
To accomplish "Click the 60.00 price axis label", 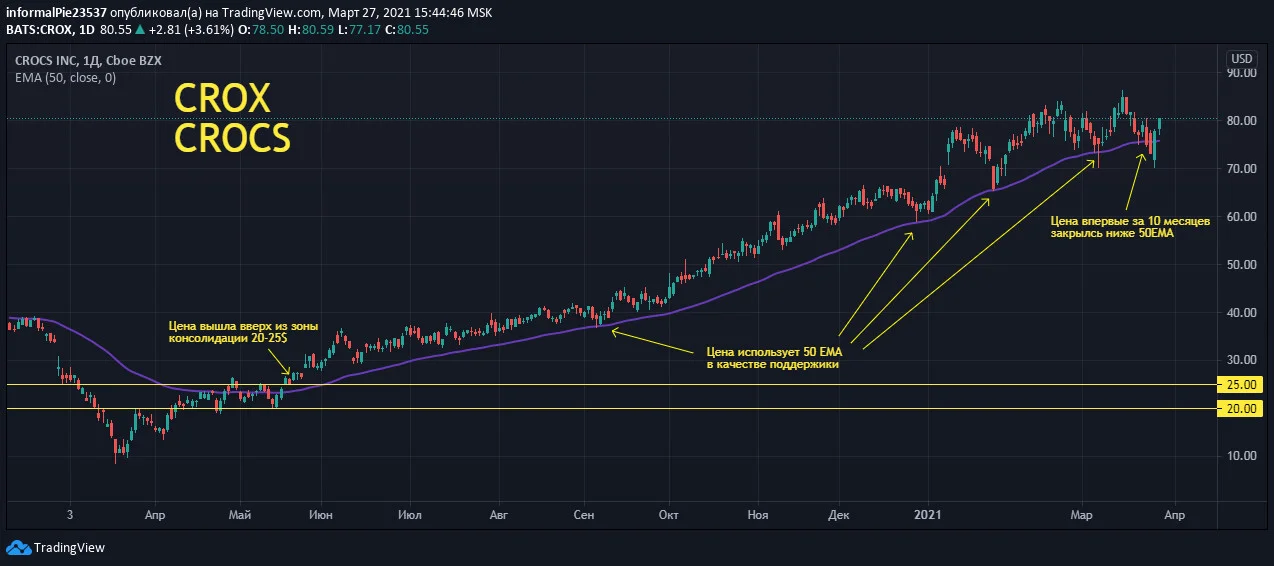I will click(1241, 217).
